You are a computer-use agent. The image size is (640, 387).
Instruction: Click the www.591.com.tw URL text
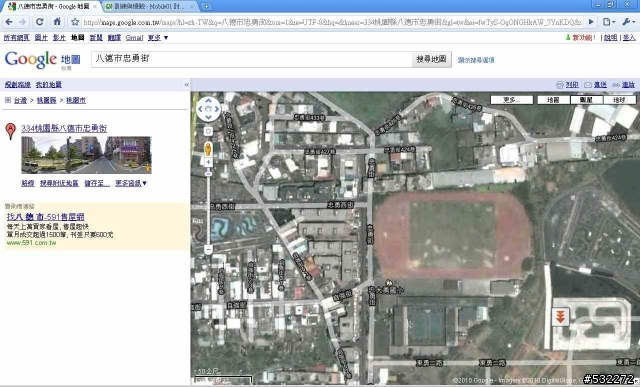[x=31, y=242]
